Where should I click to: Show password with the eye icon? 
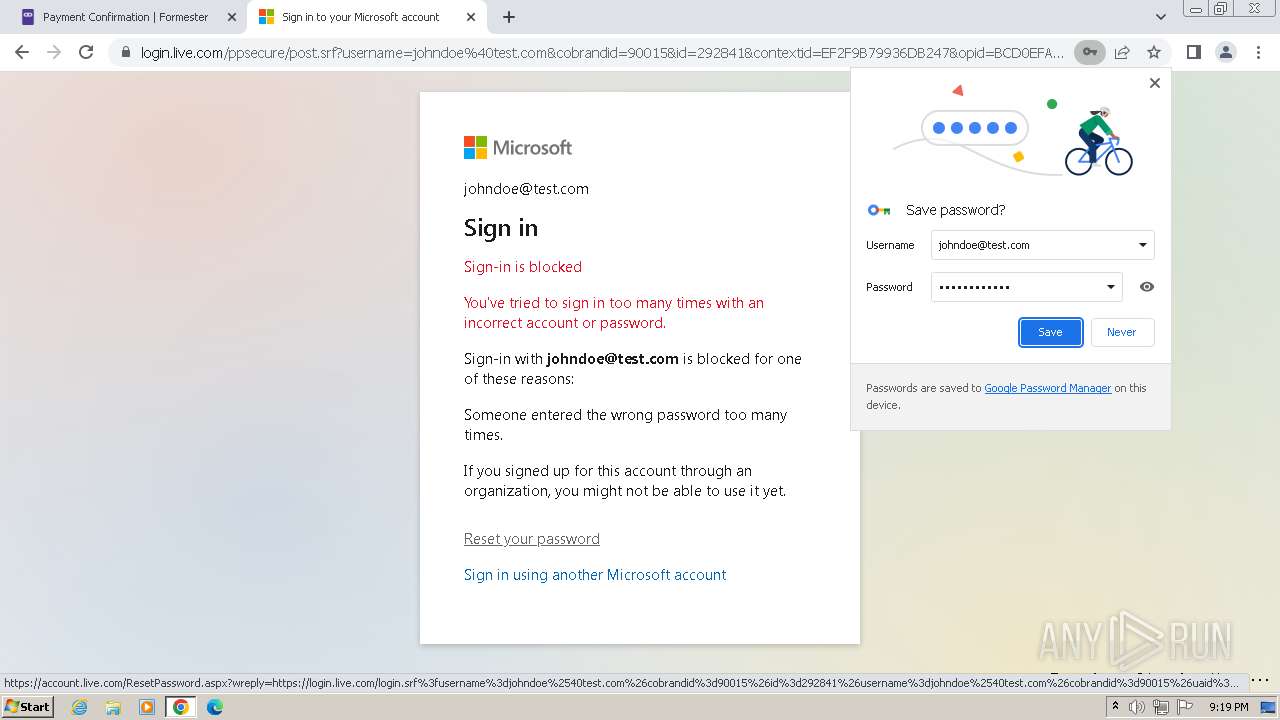(x=1147, y=287)
